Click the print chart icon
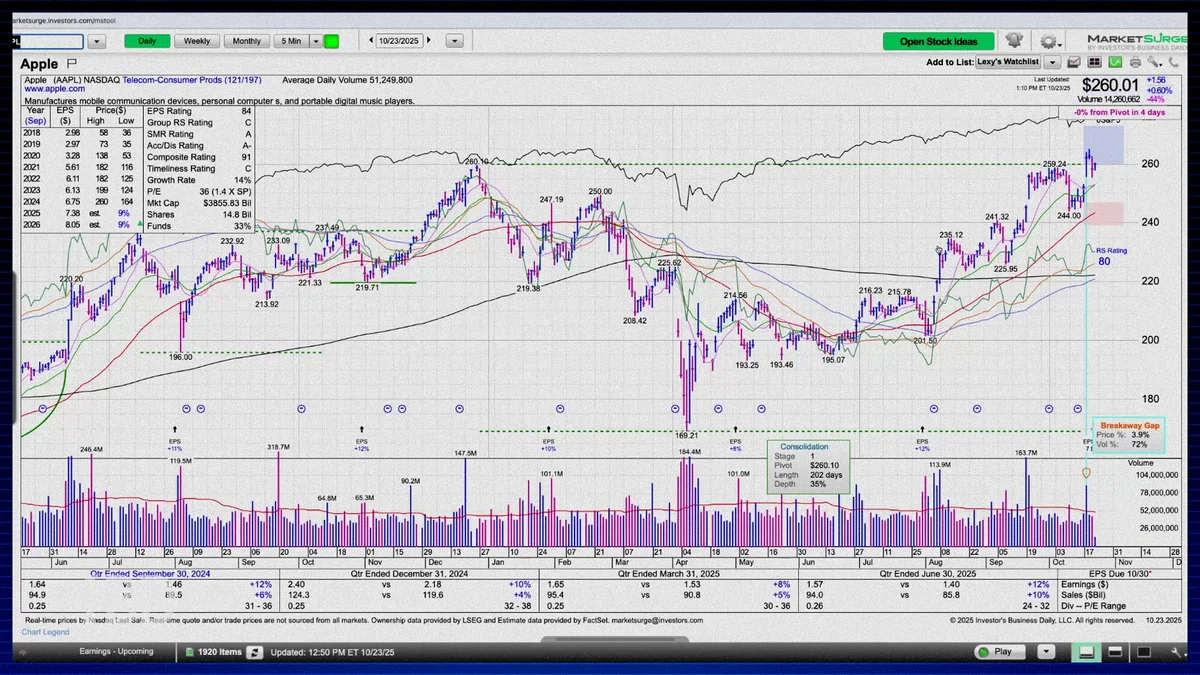1200x675 pixels. (1135, 62)
